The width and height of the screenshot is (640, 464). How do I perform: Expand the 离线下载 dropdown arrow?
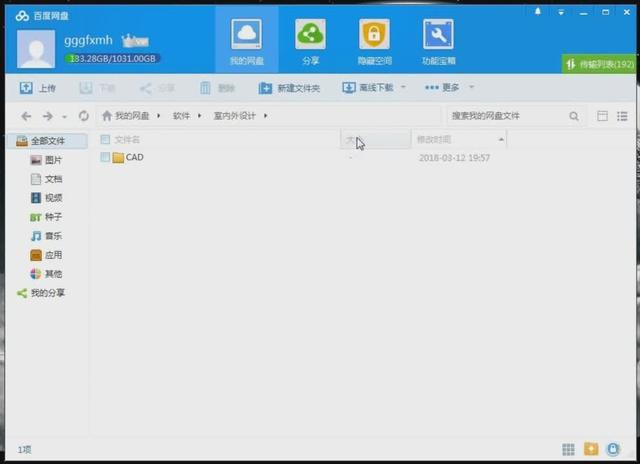pyautogui.click(x=403, y=87)
